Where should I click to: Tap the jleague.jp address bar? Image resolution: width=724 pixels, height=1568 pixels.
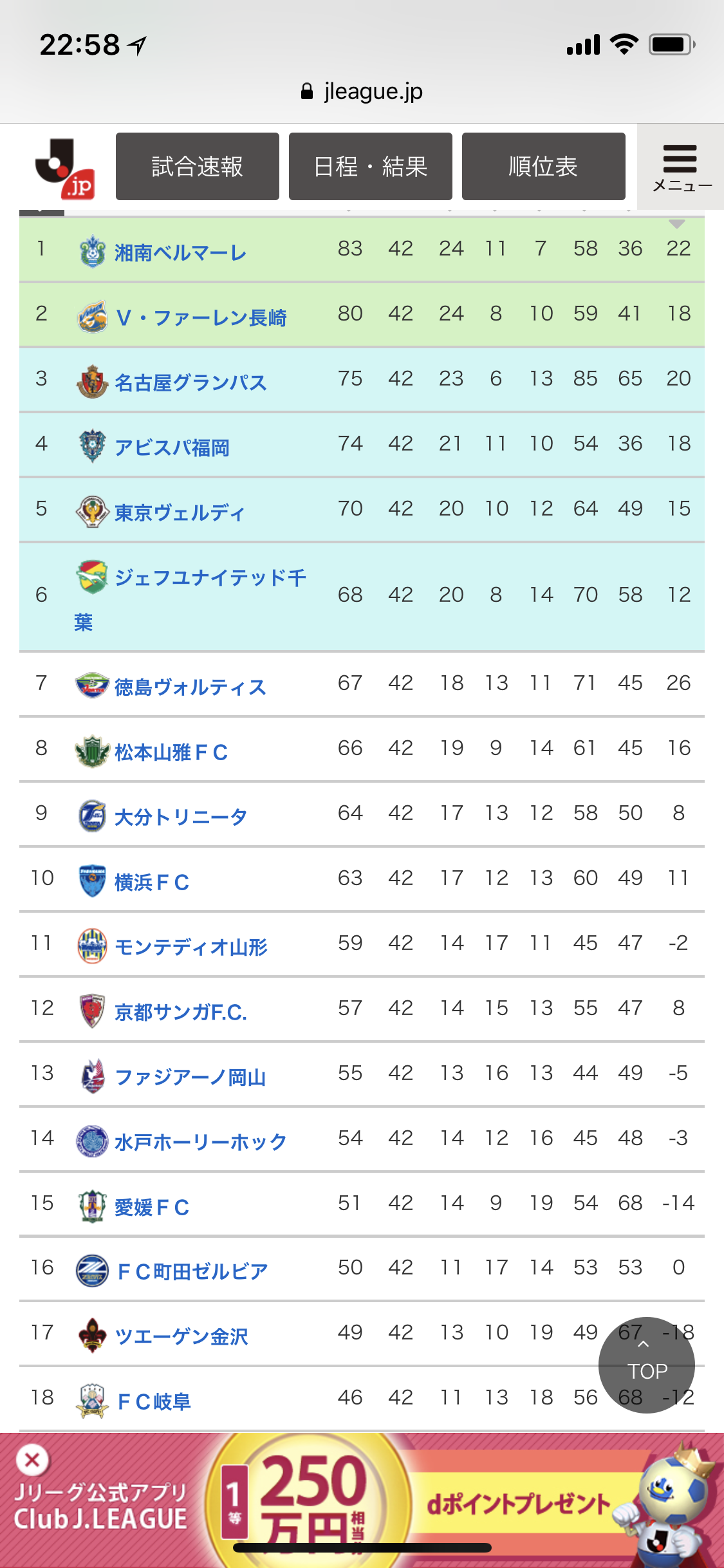(362, 91)
